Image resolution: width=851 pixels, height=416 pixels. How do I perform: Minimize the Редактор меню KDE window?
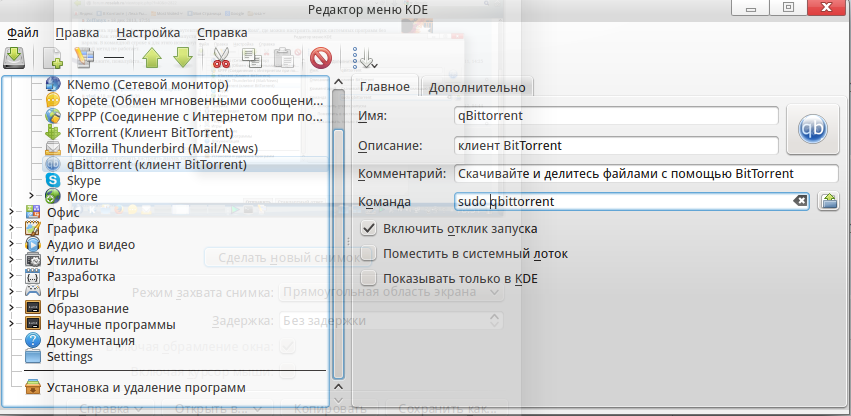(751, 8)
